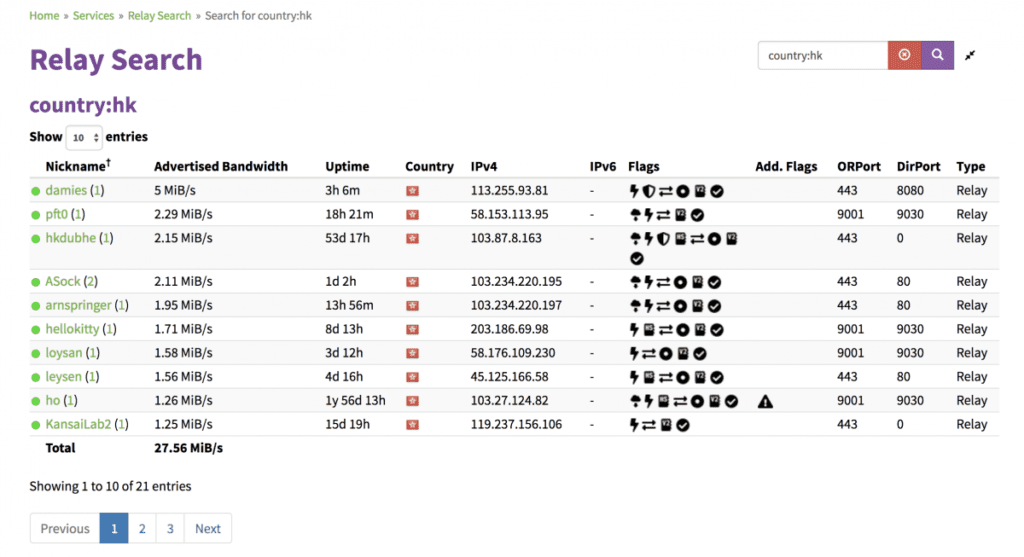Click Hong Kong flag in damies row
1024x557 pixels.
pyautogui.click(x=412, y=191)
